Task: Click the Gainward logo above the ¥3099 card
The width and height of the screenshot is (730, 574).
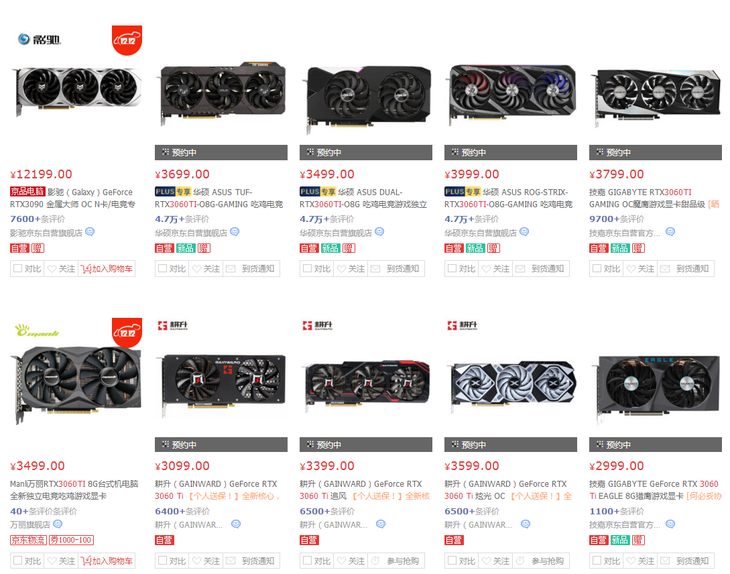Action: tap(173, 325)
